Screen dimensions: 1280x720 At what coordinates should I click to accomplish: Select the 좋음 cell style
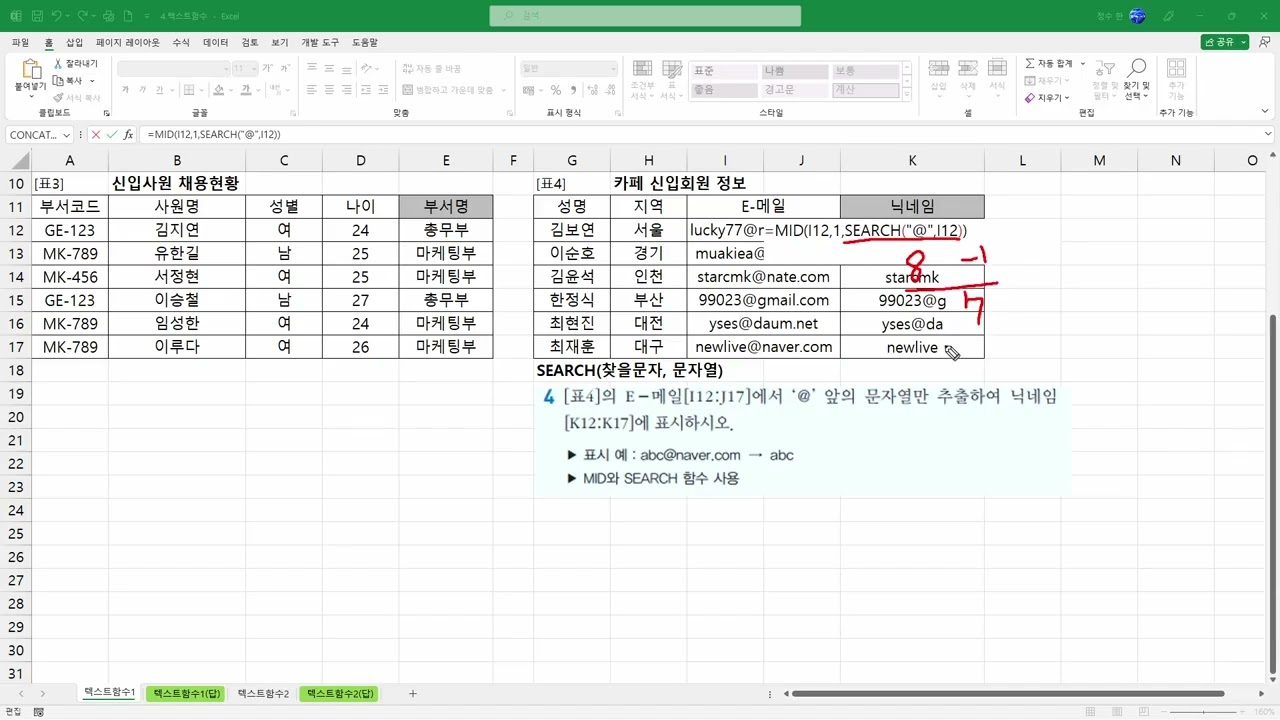[x=723, y=90]
